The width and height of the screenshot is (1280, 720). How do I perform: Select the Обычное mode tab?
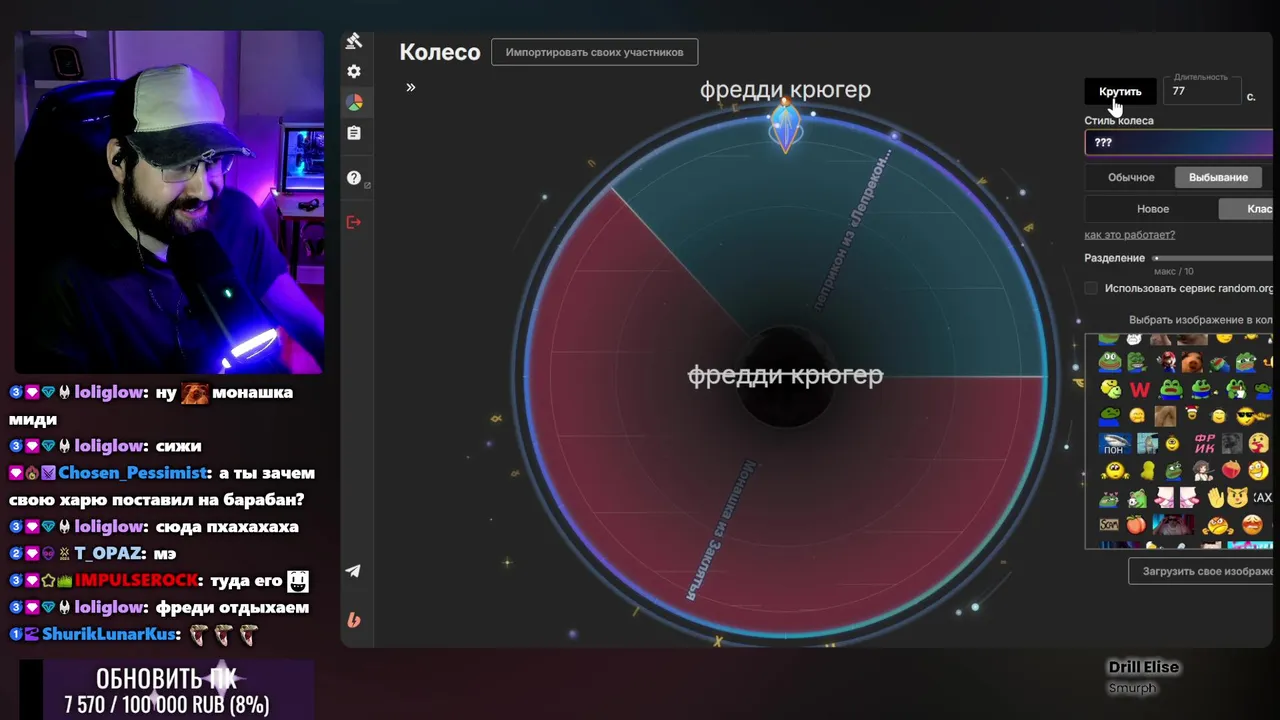pyautogui.click(x=1131, y=177)
